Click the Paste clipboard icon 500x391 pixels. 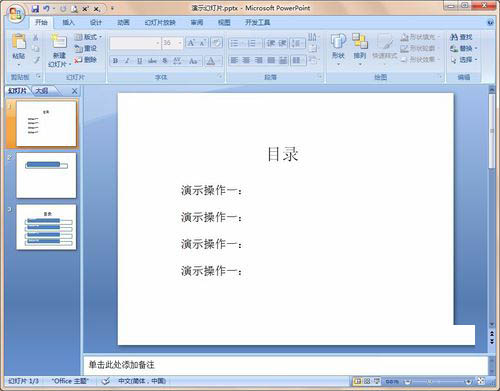pyautogui.click(x=19, y=42)
